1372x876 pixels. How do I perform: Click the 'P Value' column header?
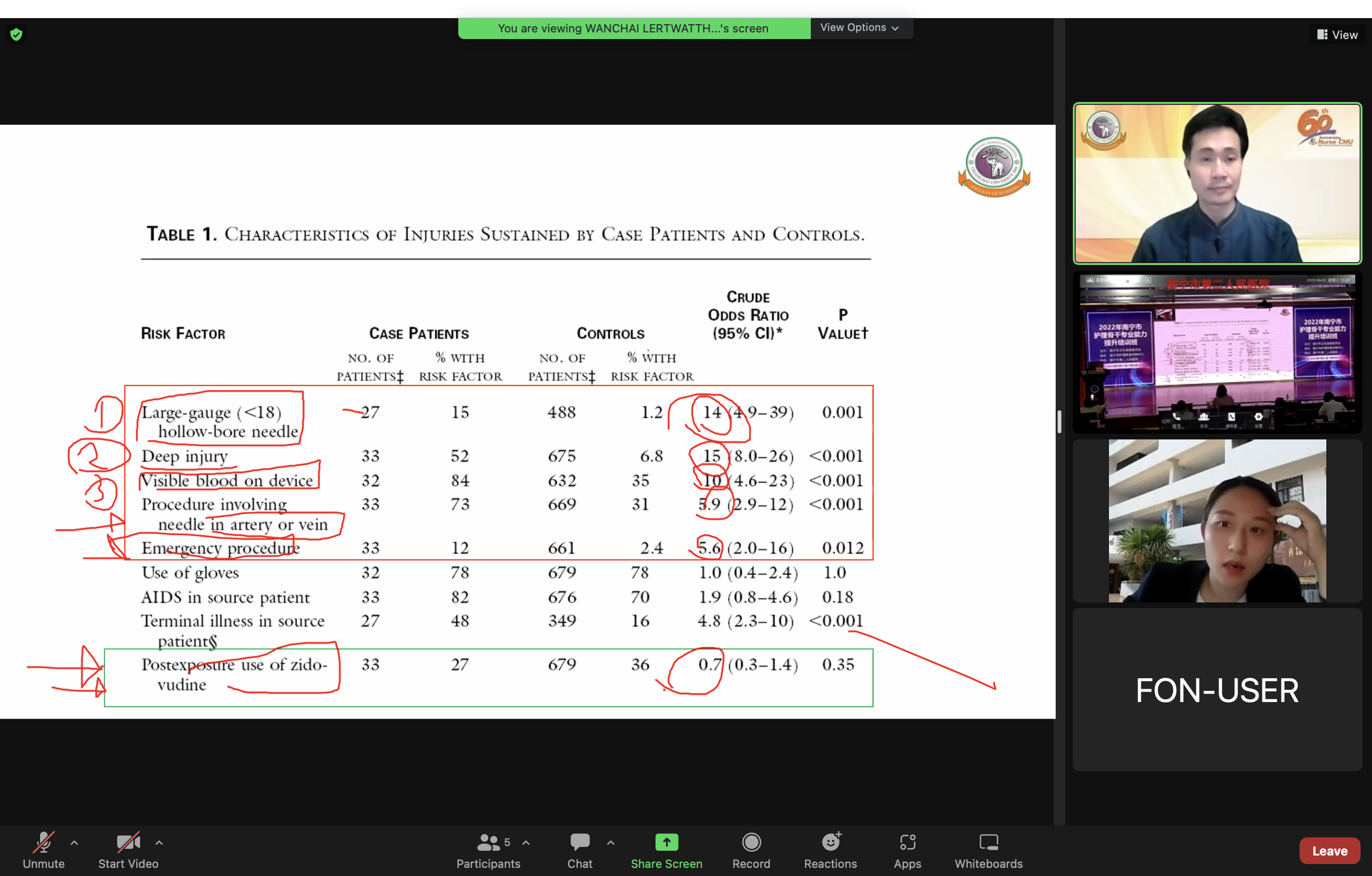(x=842, y=324)
